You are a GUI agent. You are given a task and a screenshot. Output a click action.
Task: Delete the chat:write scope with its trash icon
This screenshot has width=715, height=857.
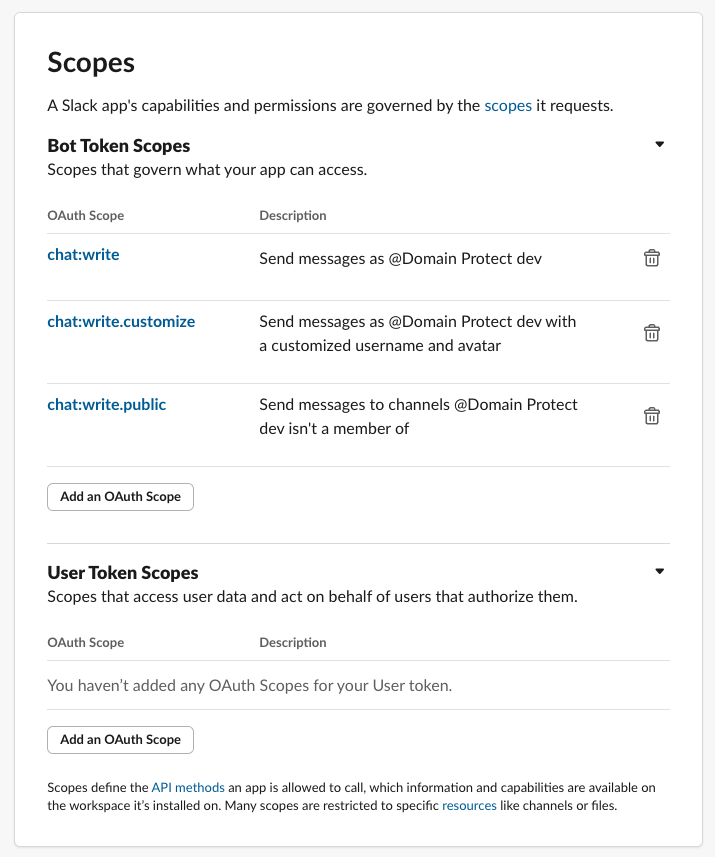click(652, 258)
